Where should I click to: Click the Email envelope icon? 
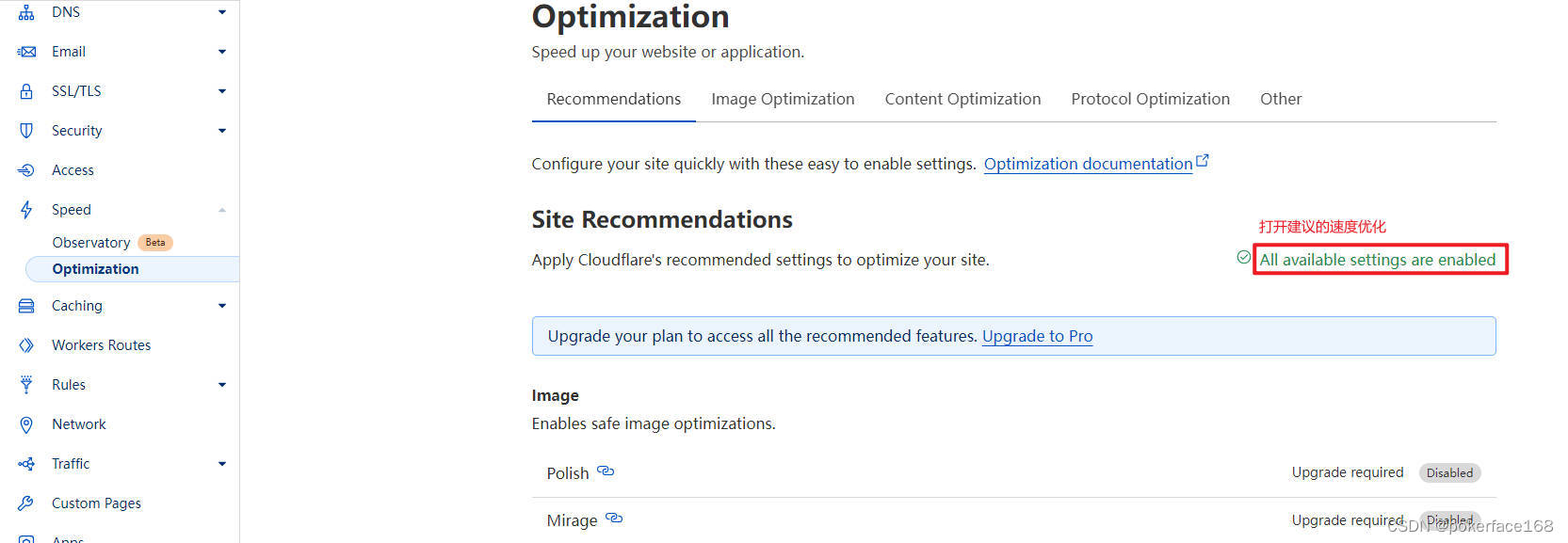click(26, 52)
